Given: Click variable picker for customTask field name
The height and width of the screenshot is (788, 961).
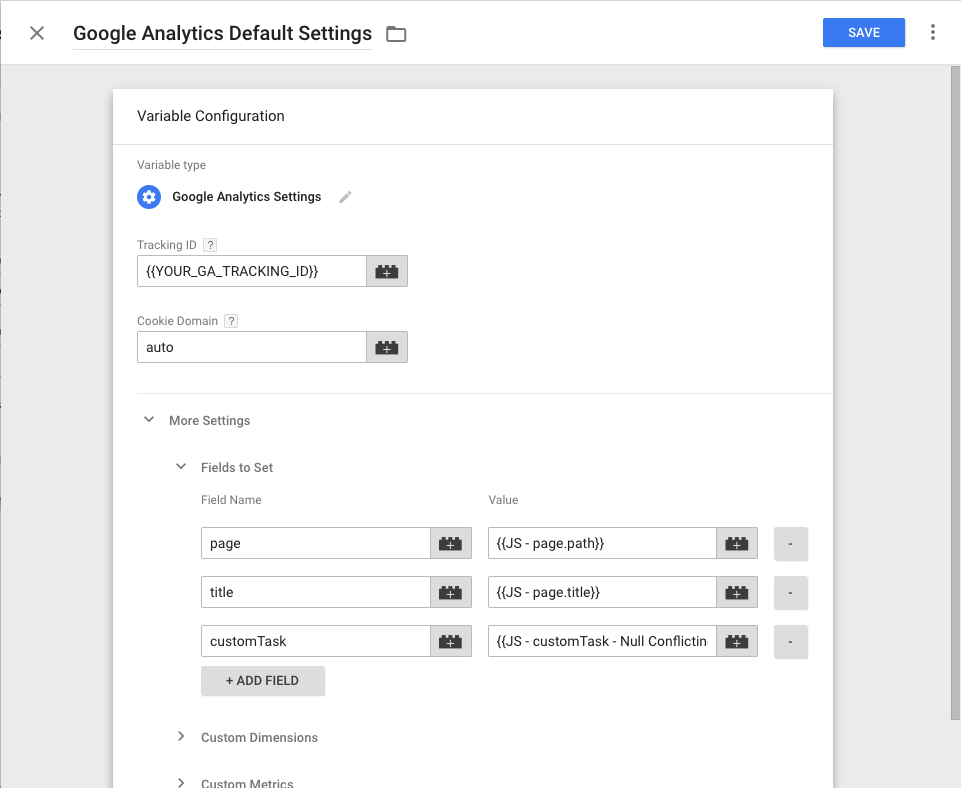Looking at the screenshot, I should 451,641.
